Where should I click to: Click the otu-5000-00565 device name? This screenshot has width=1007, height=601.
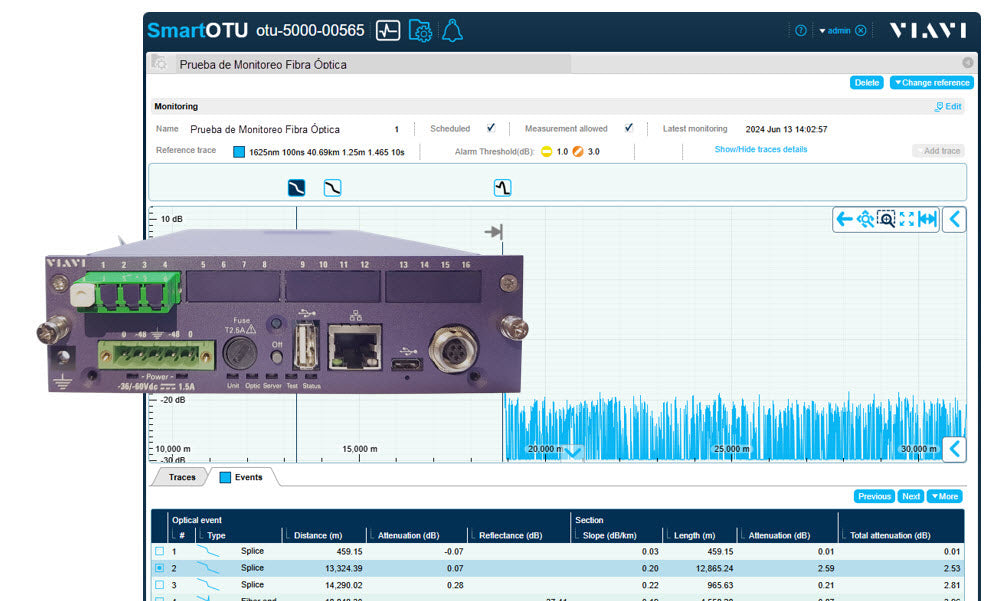[x=310, y=30]
